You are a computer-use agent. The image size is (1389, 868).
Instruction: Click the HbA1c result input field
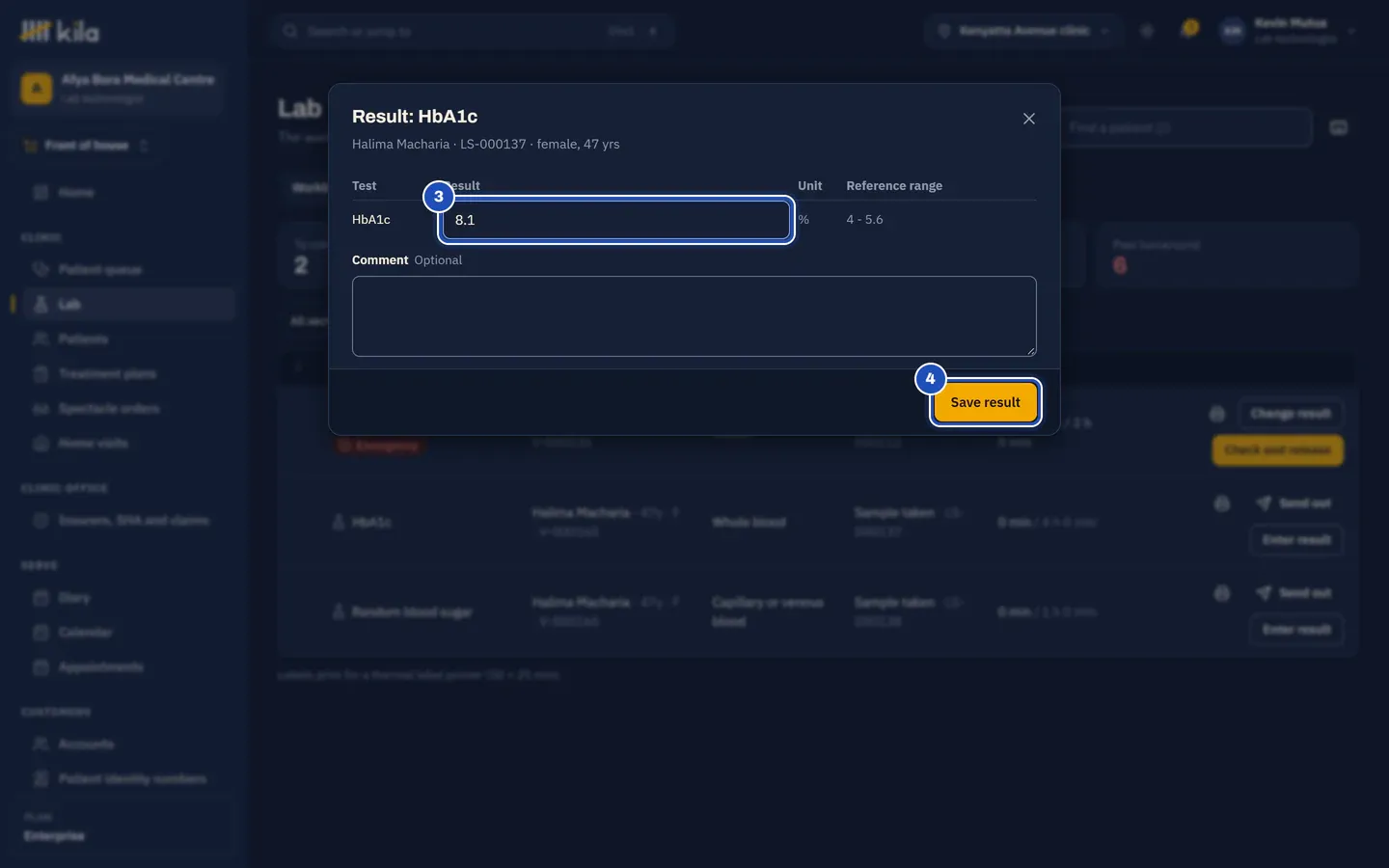pos(616,220)
